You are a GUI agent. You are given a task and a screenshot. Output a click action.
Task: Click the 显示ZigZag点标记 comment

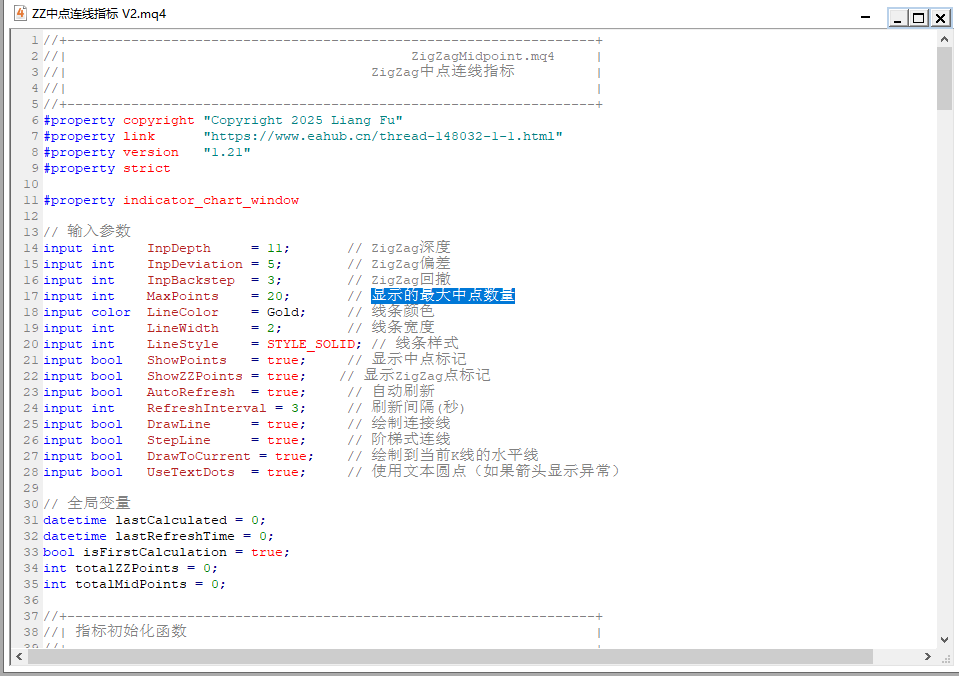[427, 375]
